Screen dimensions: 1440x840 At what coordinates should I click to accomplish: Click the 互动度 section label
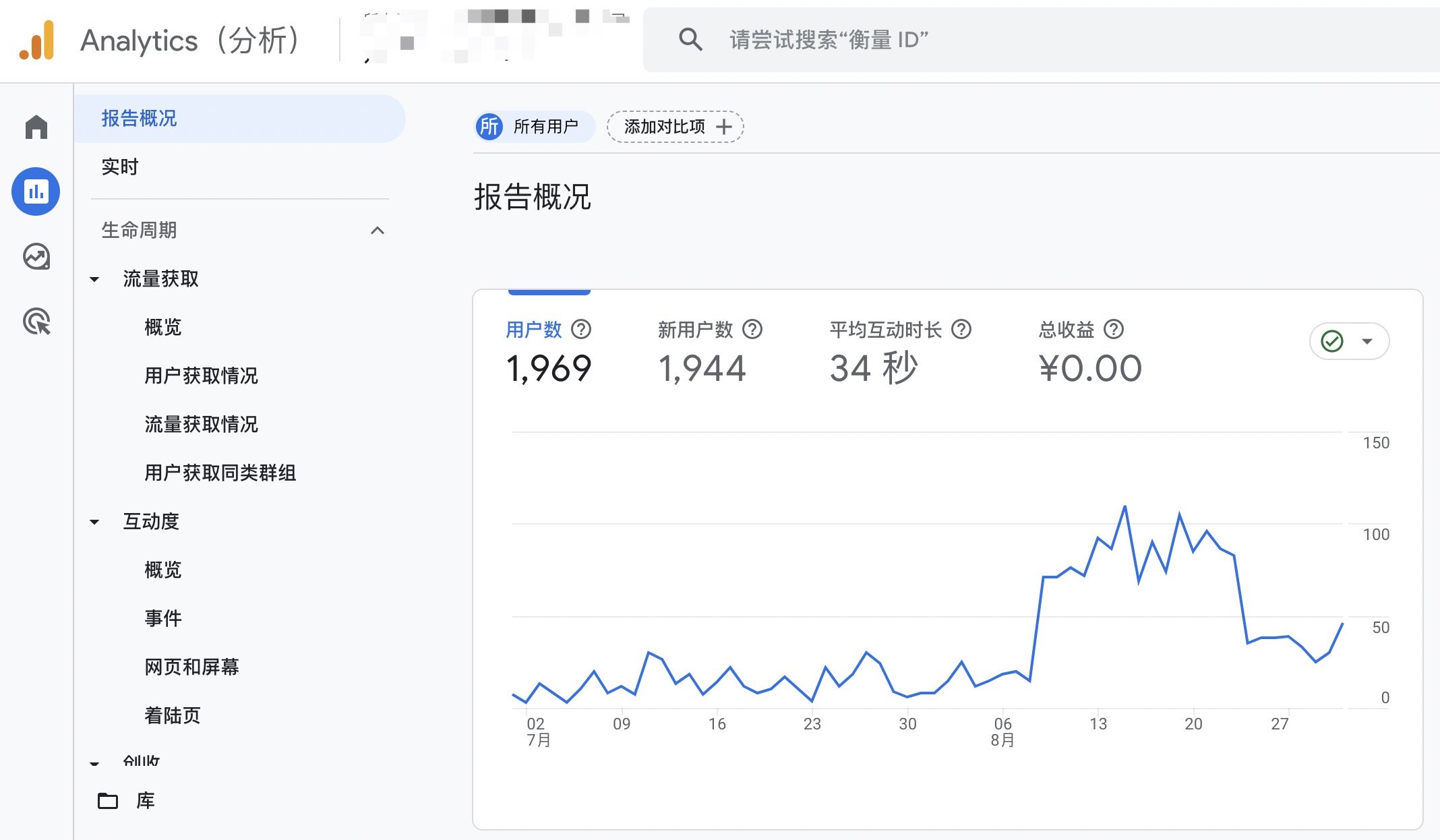[151, 521]
